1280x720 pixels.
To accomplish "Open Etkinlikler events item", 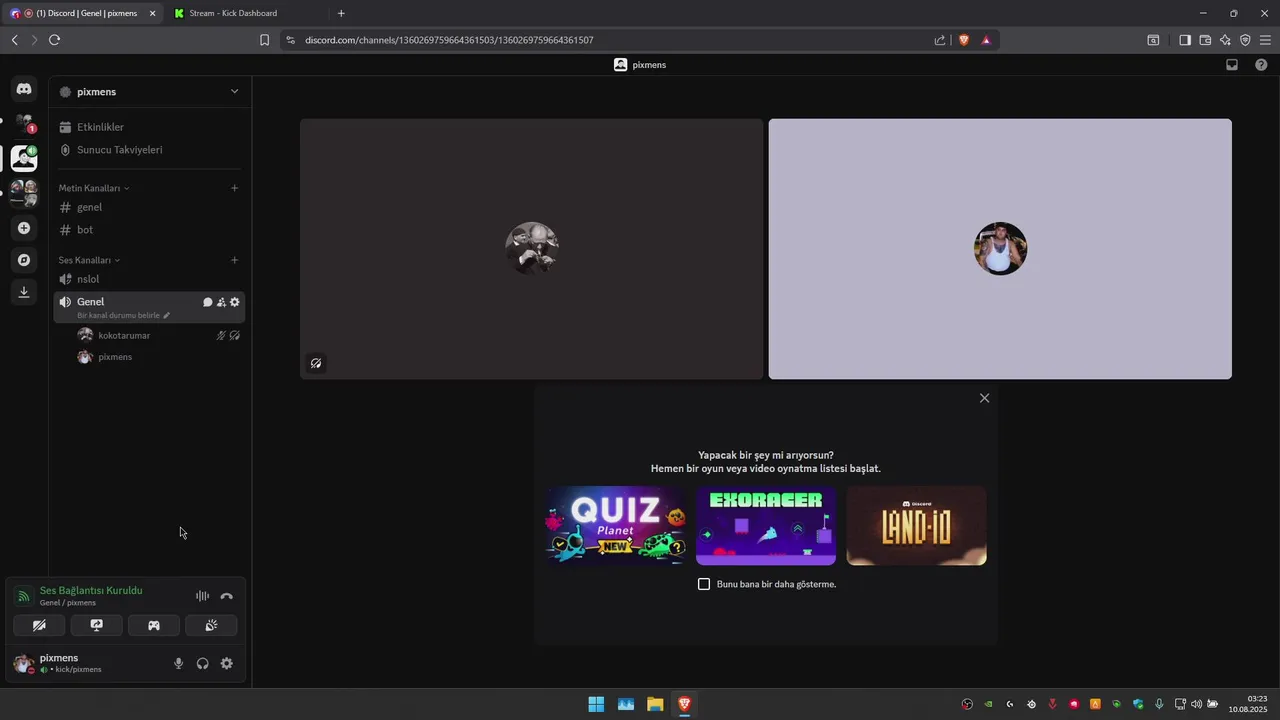I will (x=149, y=127).
